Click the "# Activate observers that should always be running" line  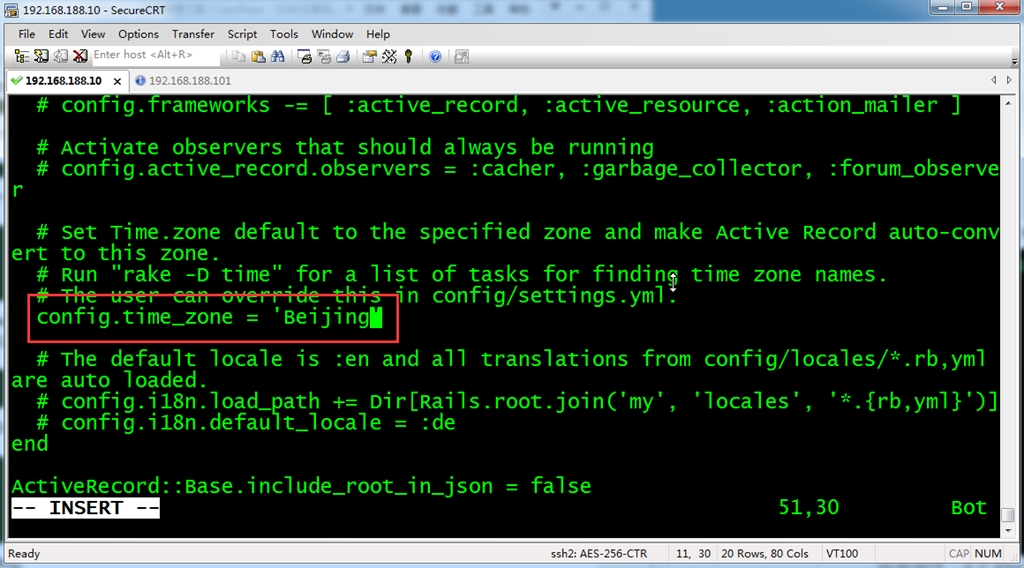(345, 148)
